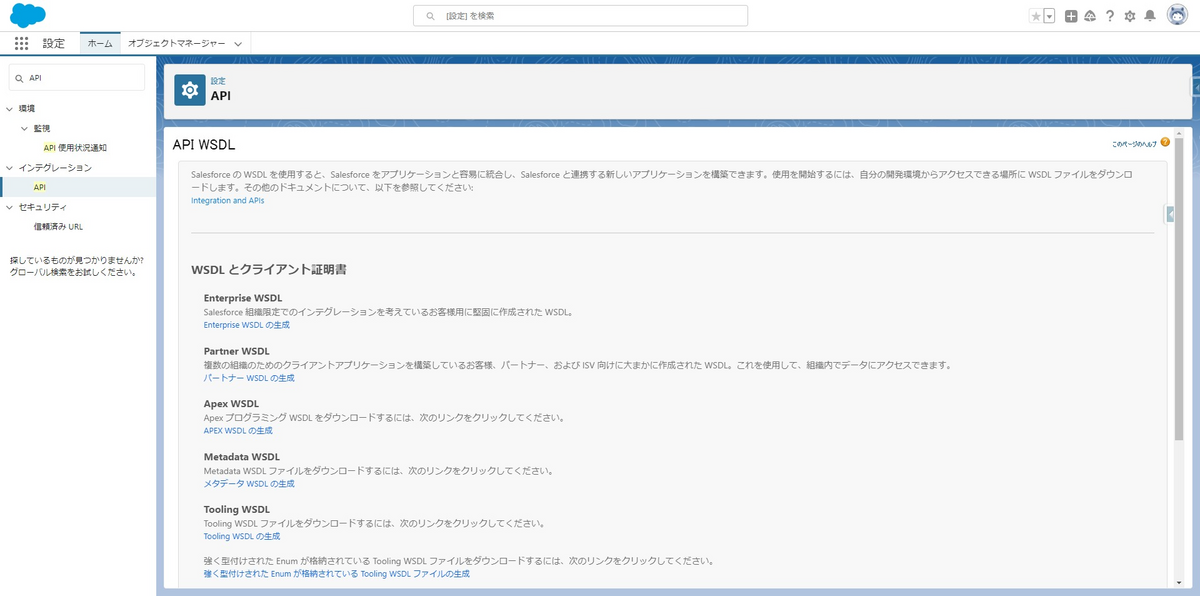Screen dimensions: 1200x596
Task: Toggle the favorite star for this page
Action: [x=1036, y=16]
